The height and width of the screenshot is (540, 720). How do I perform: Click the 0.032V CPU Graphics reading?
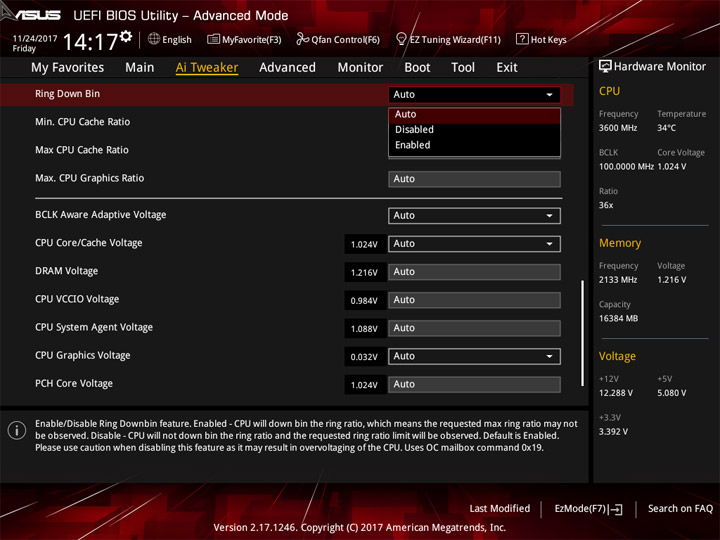click(x=365, y=357)
